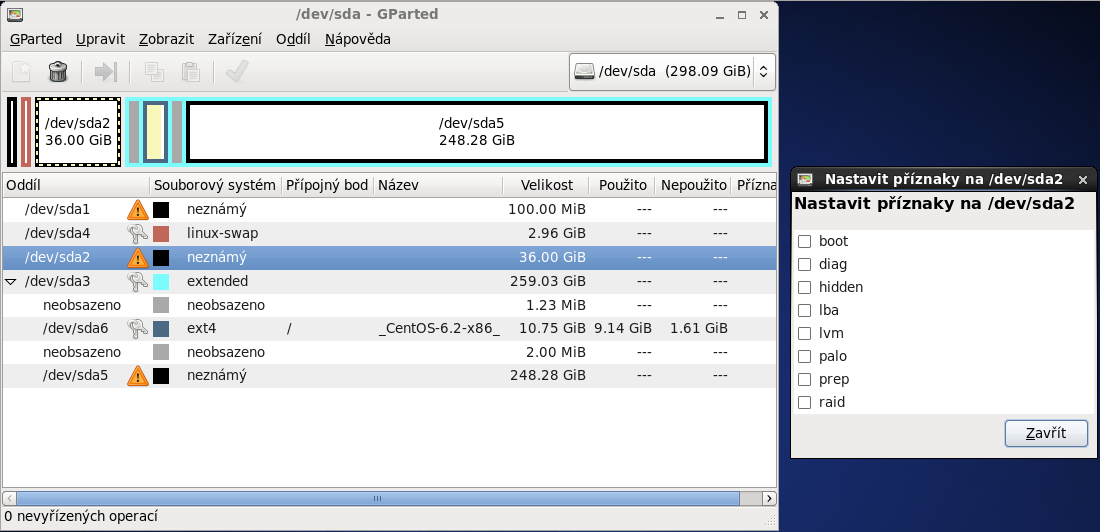Click the keys lock icon on /dev/sda6 row

click(138, 328)
